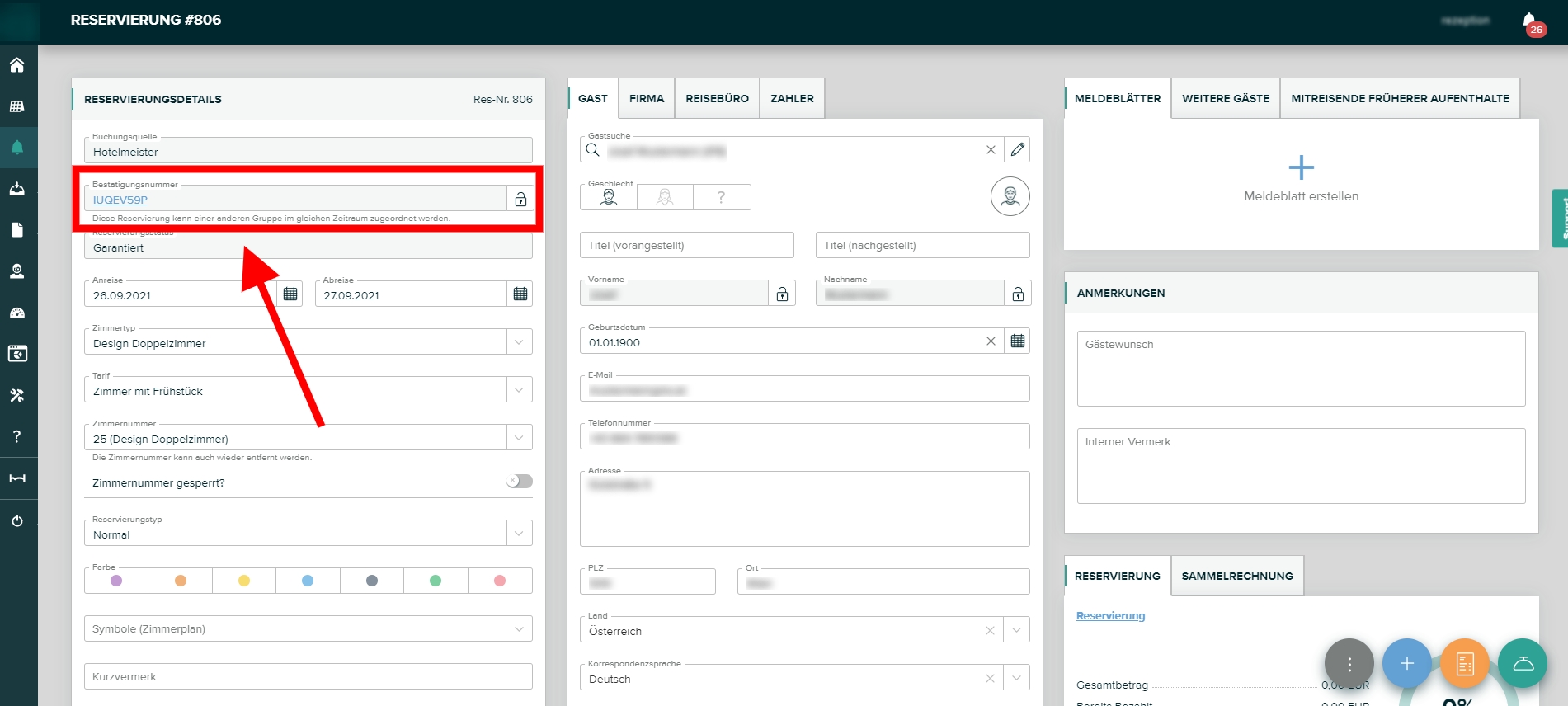The width and height of the screenshot is (1568, 706).
Task: Expand the Reservierungstyp dropdown
Action: point(519,534)
